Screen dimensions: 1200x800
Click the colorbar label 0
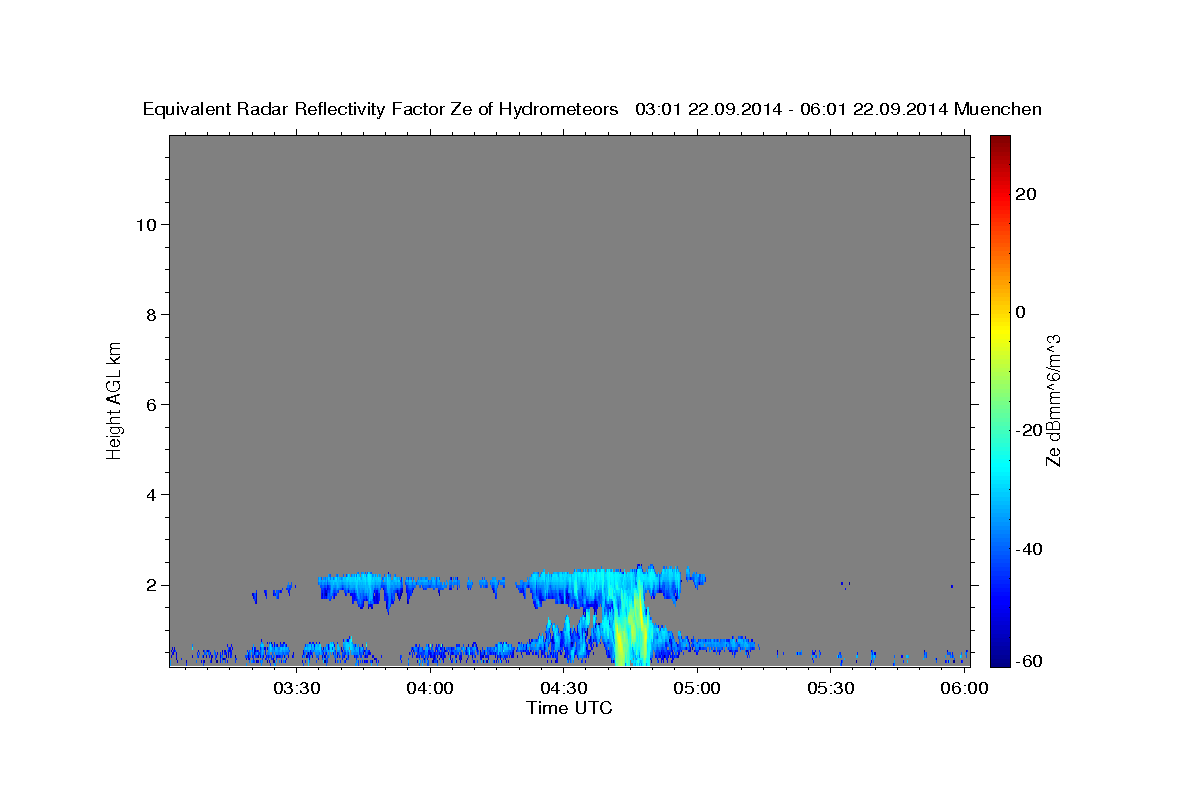[1021, 312]
